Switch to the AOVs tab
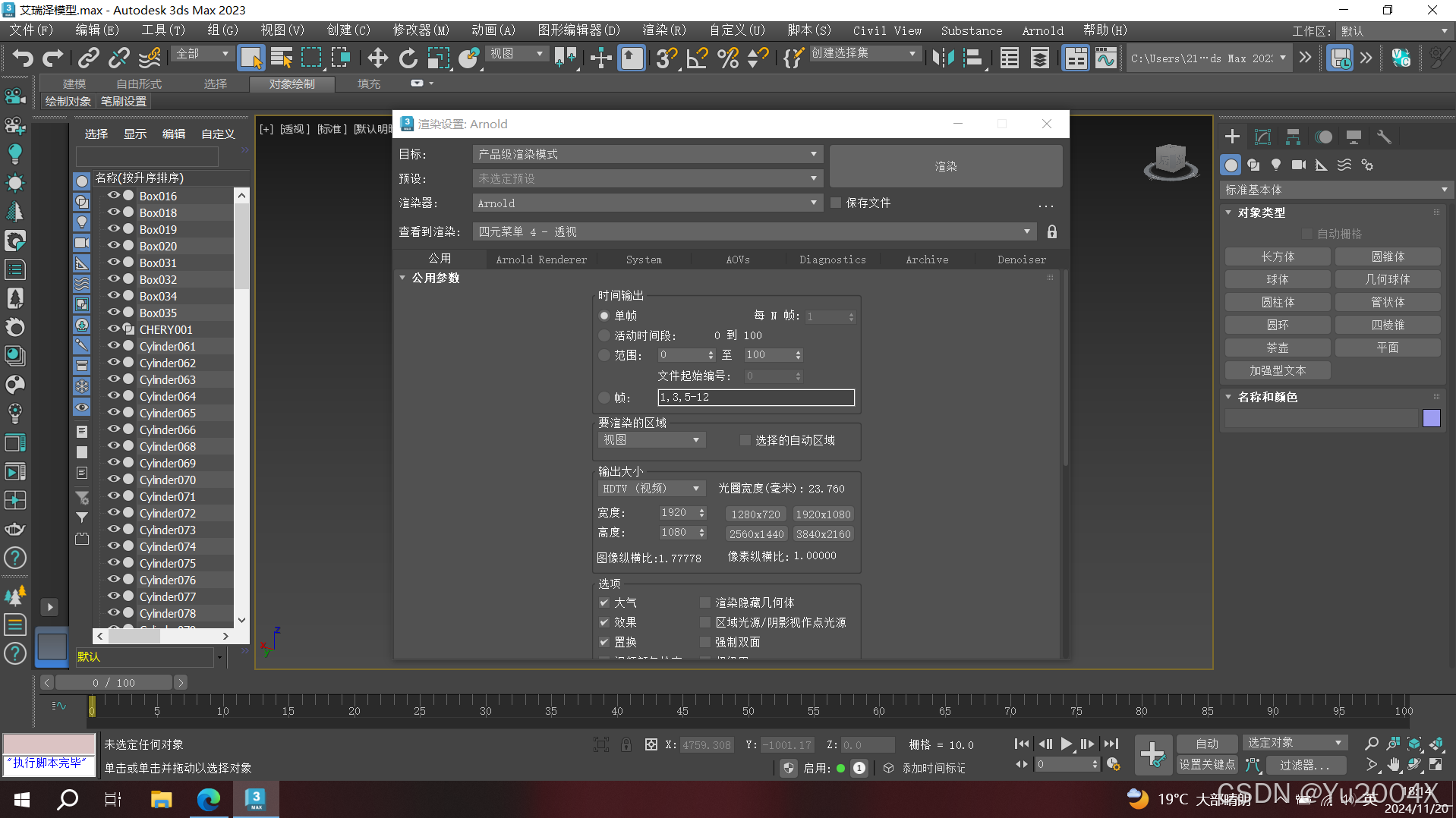This screenshot has height=818, width=1456. click(738, 260)
